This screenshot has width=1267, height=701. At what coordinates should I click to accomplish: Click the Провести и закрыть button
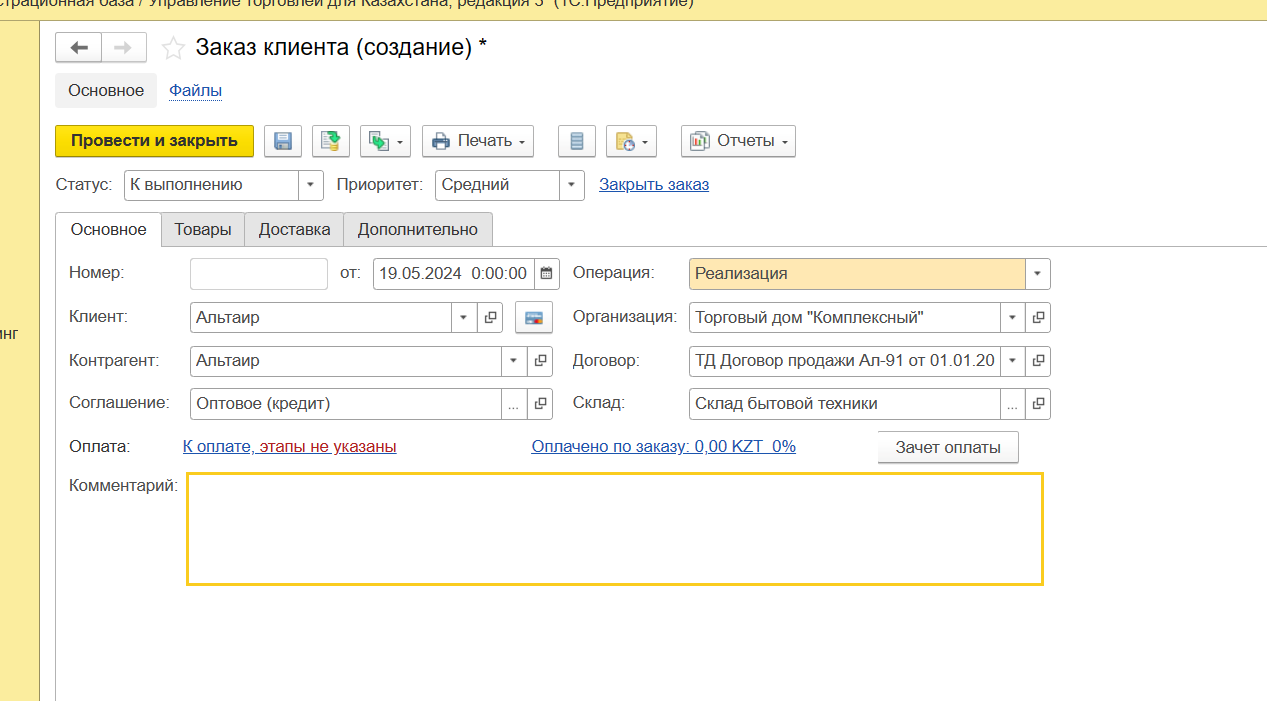(x=154, y=141)
